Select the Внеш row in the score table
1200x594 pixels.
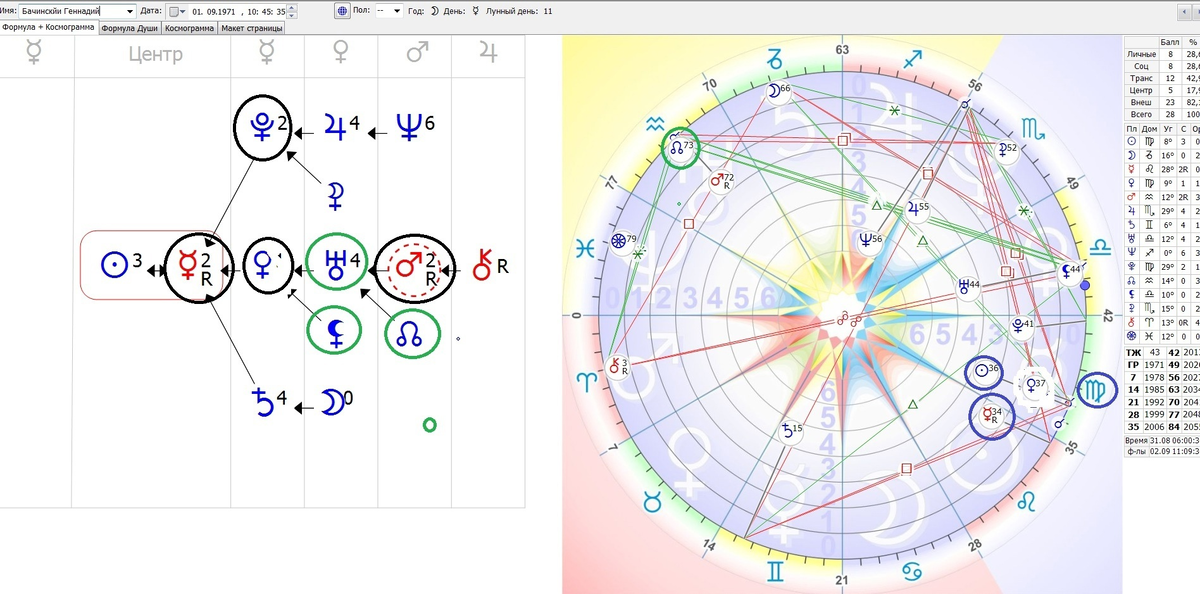pos(1162,102)
